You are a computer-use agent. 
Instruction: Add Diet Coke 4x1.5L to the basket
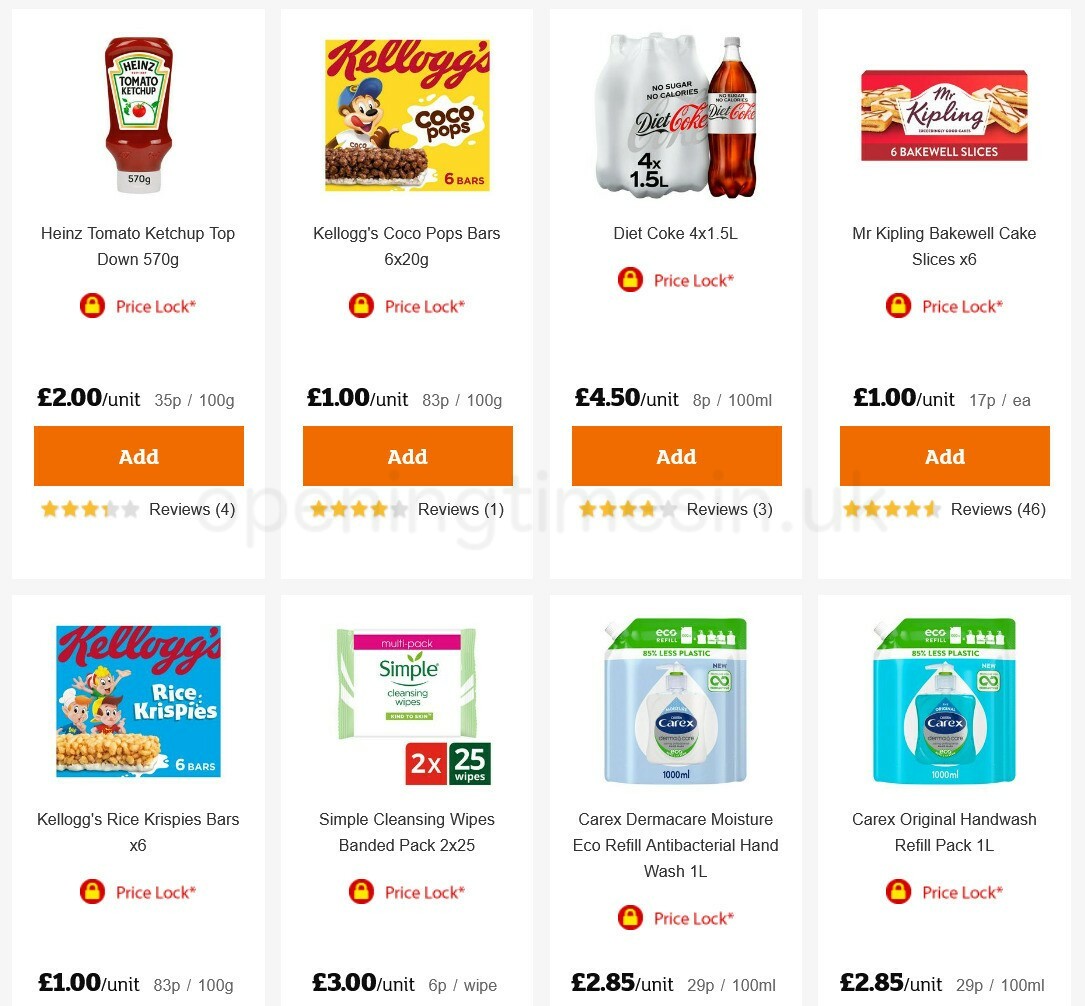coord(676,456)
